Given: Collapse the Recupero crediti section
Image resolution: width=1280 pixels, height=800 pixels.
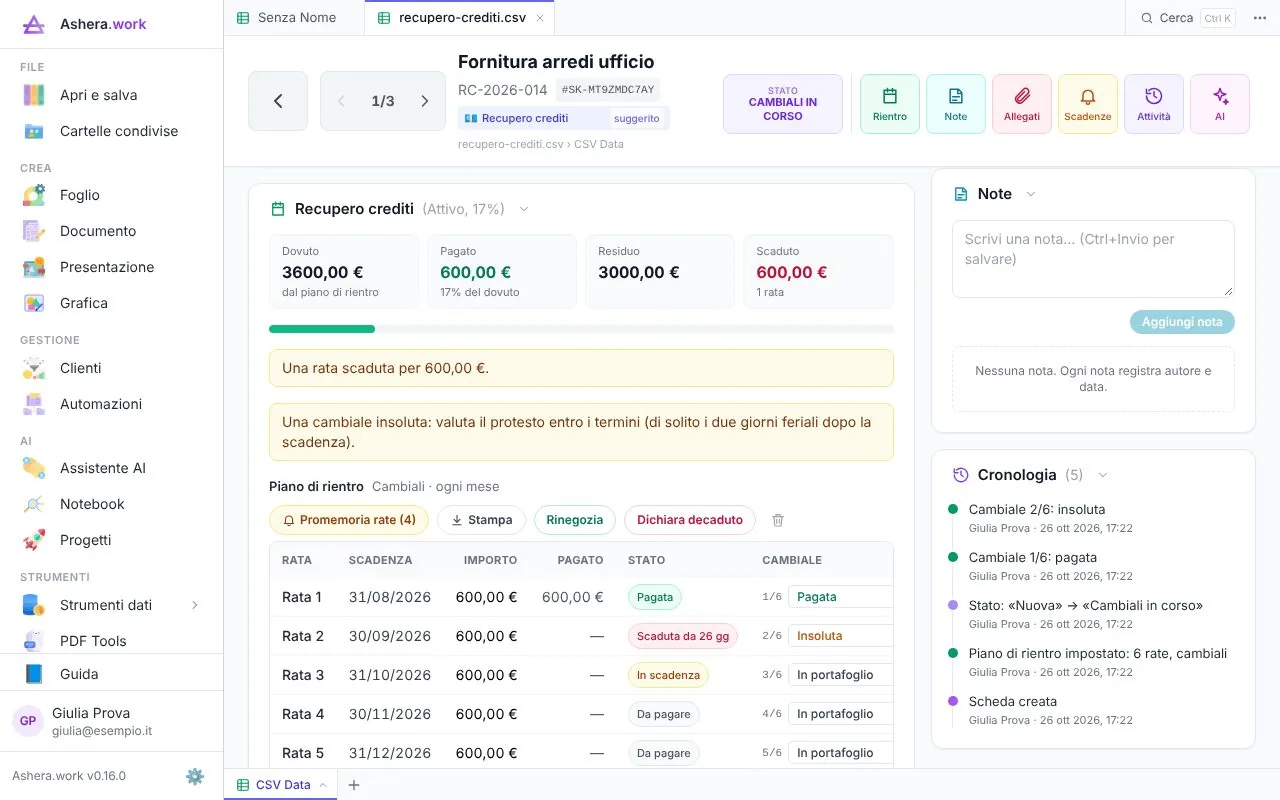Looking at the screenshot, I should (x=523, y=209).
